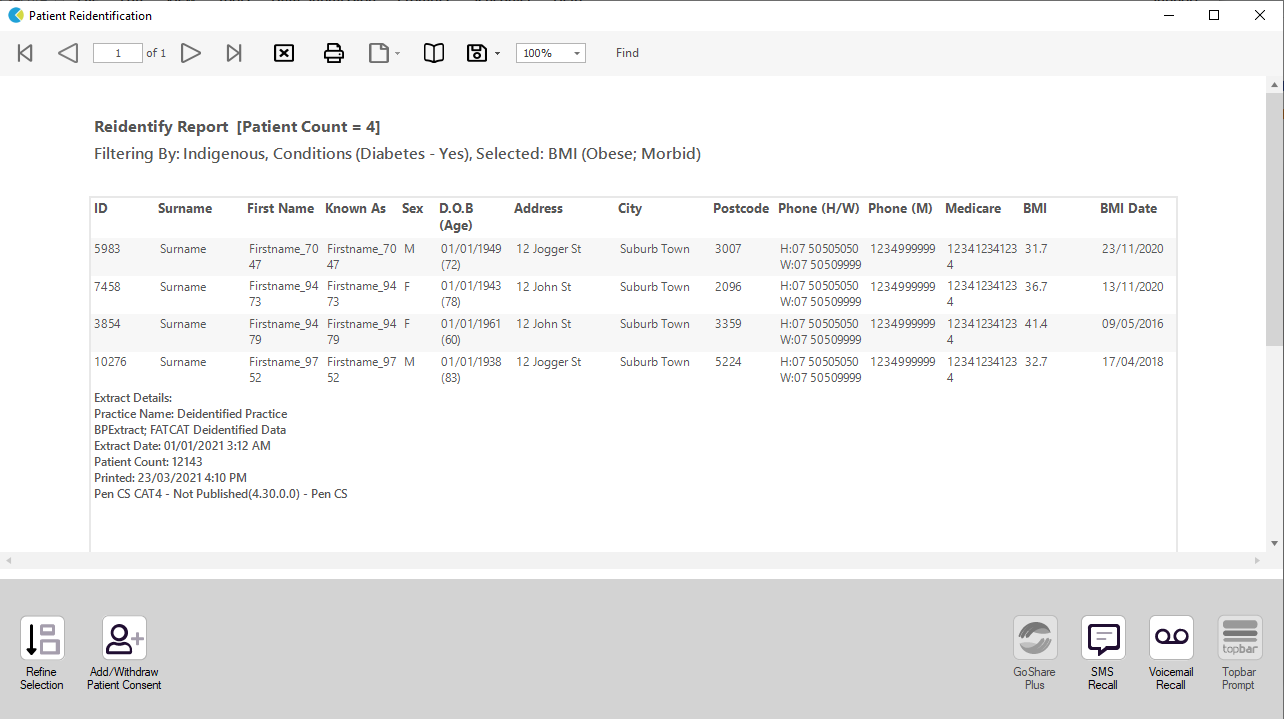Click the Sex column header
Image resolution: width=1284 pixels, height=719 pixels.
click(412, 209)
